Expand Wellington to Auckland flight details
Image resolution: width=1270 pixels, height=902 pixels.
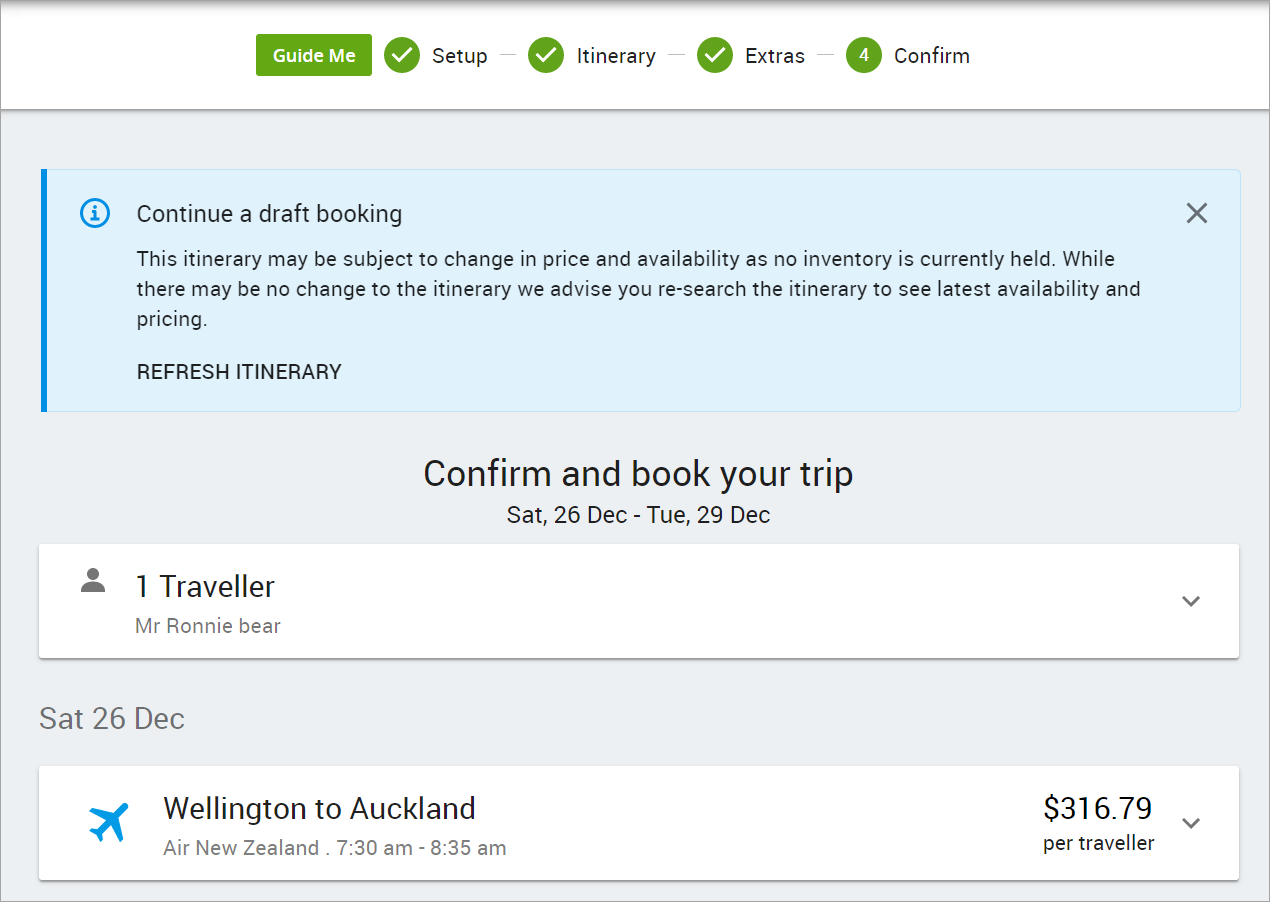tap(1190, 823)
